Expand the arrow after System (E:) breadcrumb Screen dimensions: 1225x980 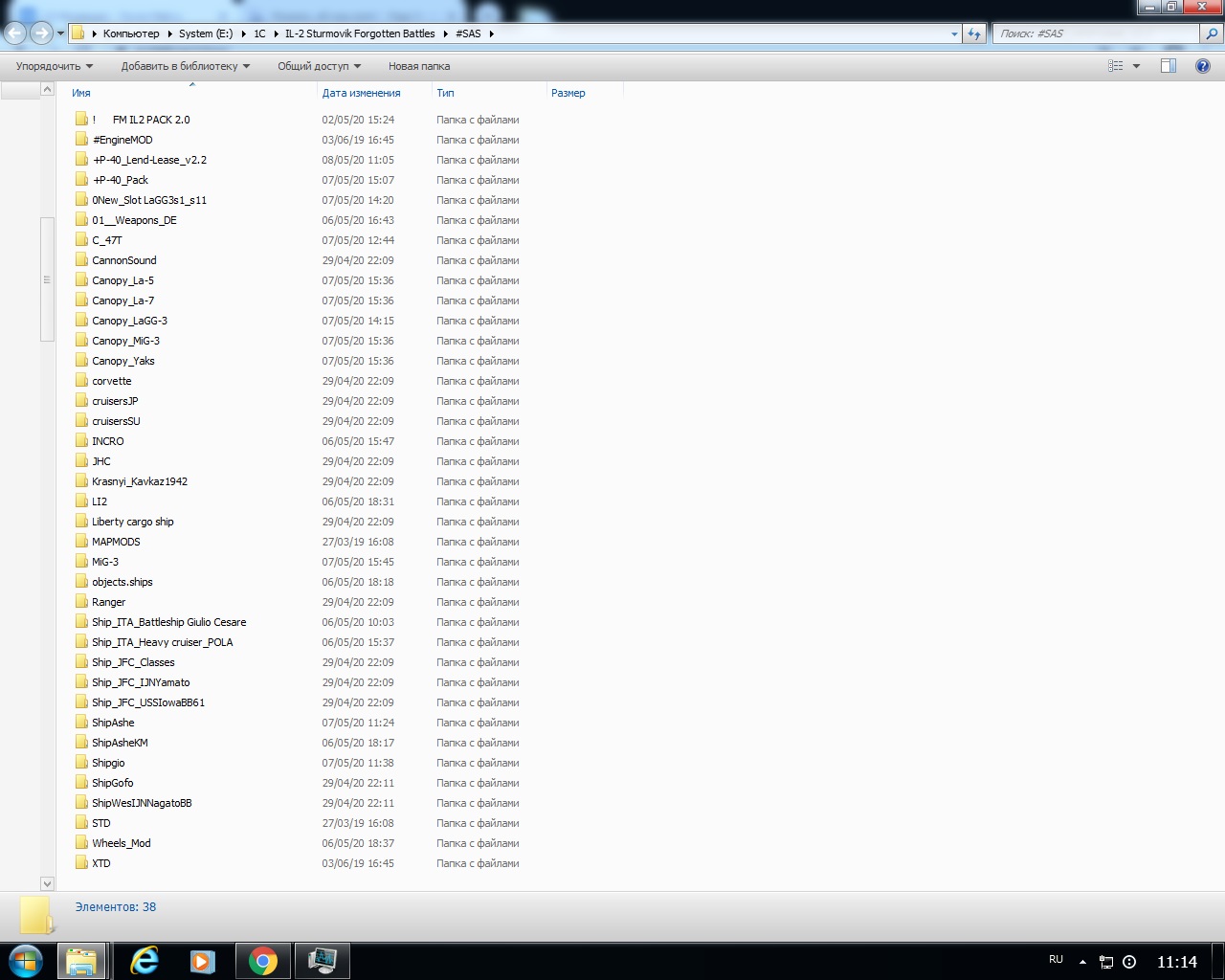[243, 33]
